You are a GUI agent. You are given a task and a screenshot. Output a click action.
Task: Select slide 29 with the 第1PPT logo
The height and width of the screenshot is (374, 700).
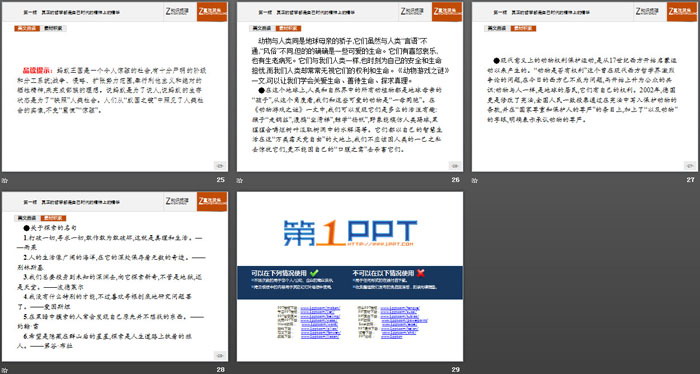(350, 277)
